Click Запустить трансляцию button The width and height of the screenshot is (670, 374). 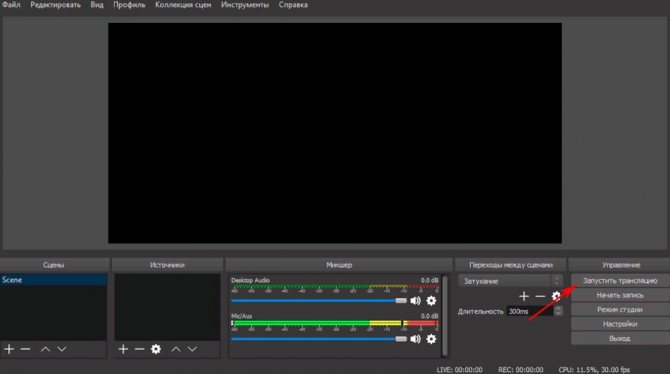(620, 281)
